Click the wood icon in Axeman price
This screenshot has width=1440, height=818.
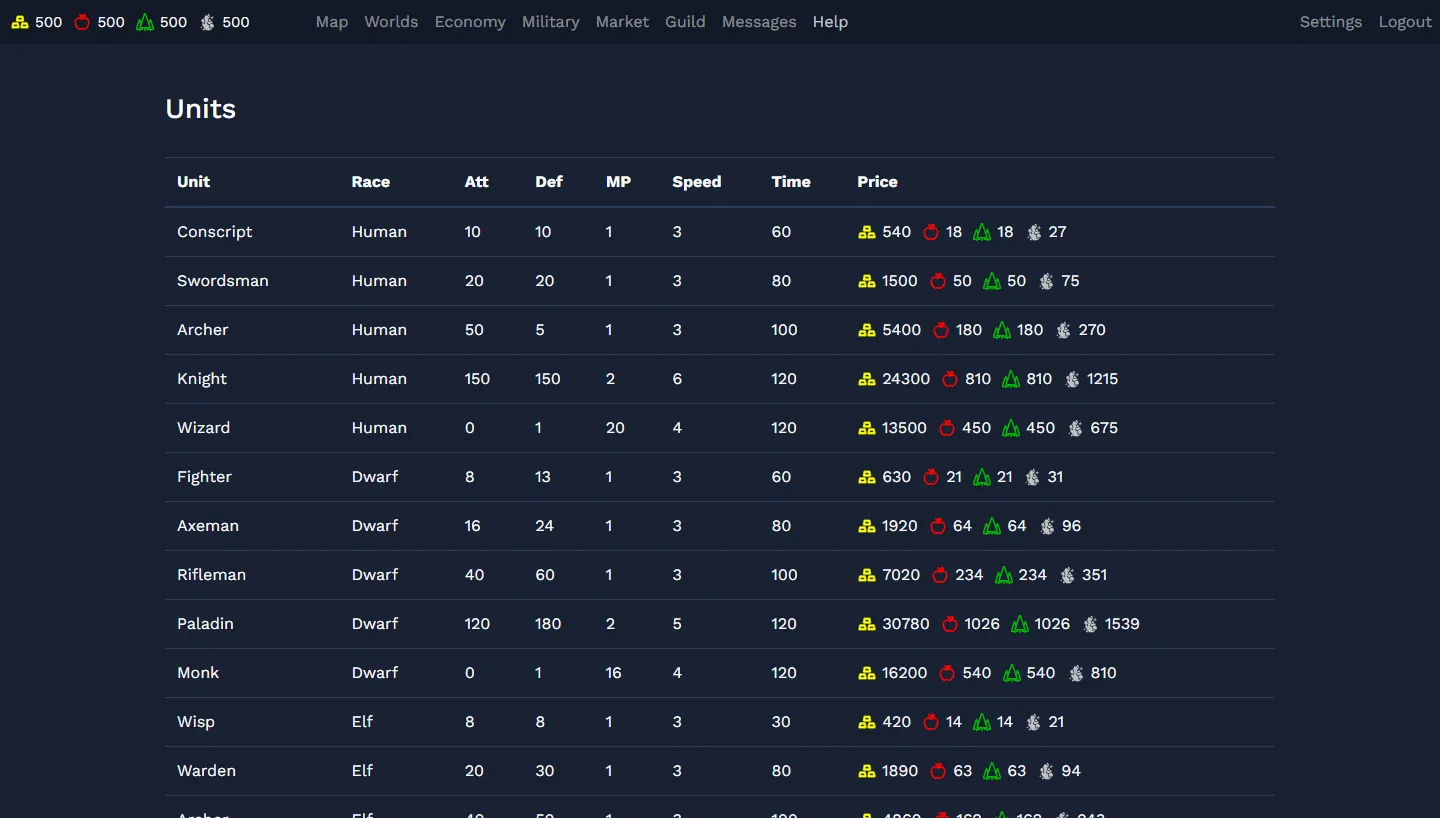[x=992, y=526]
